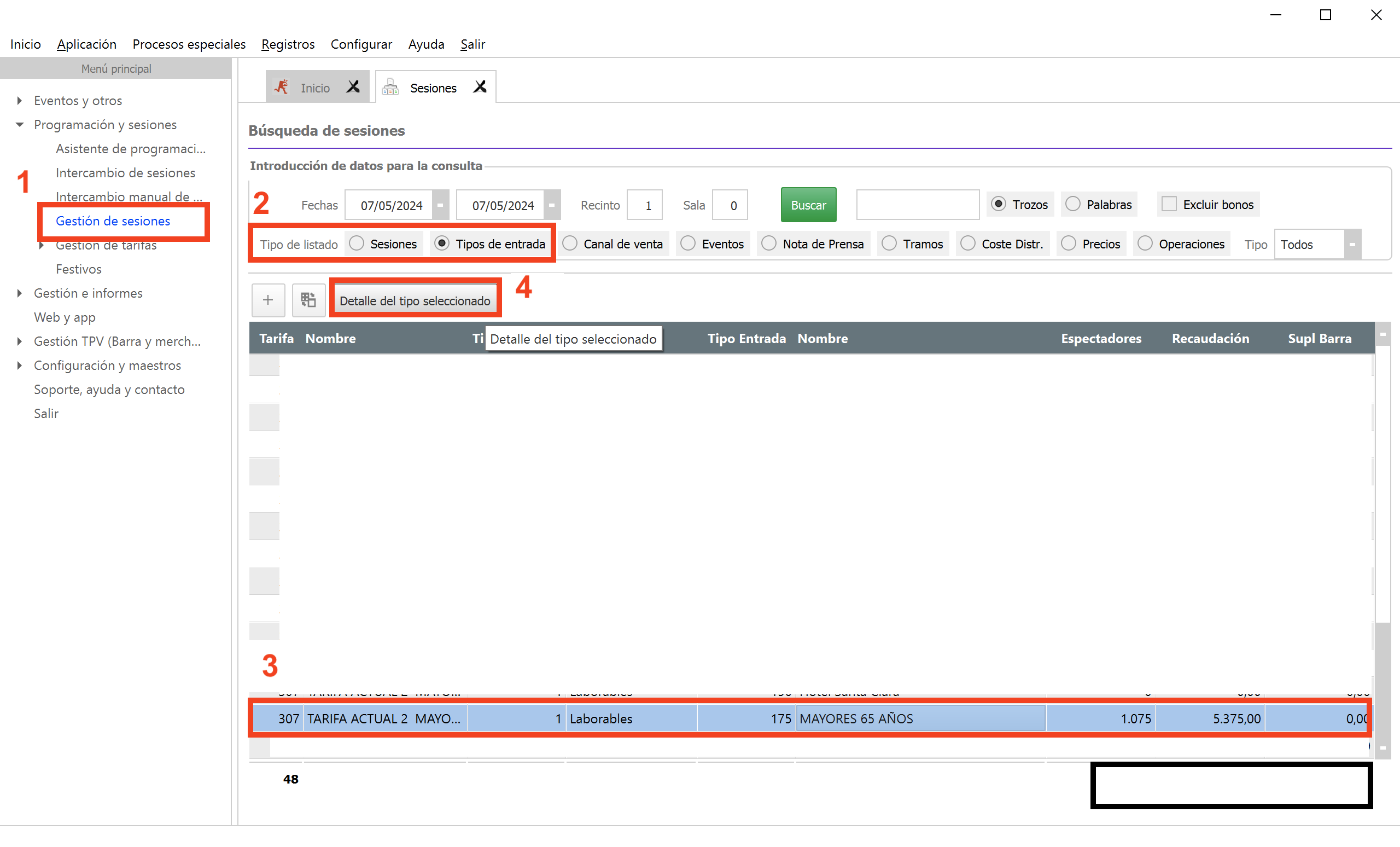
Task: Open the Procesos especiales menu
Action: tap(189, 44)
